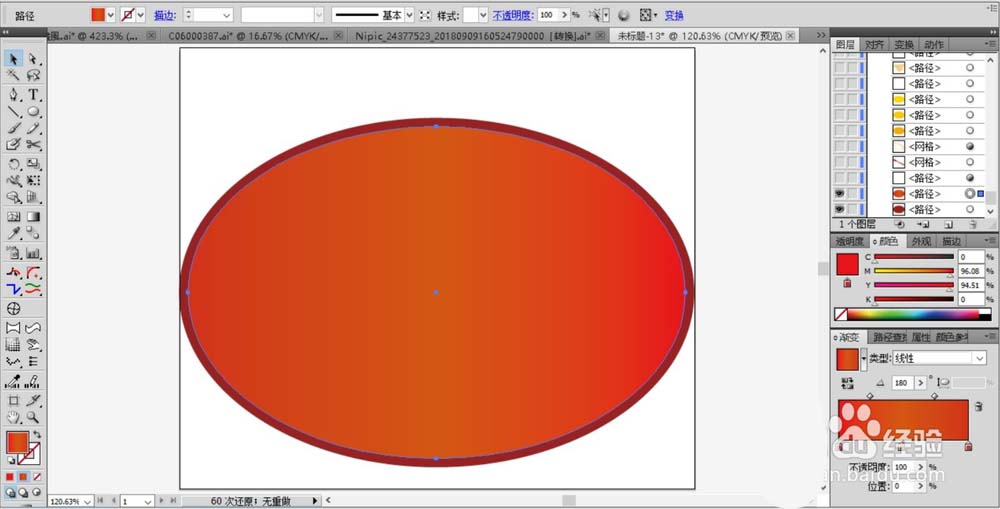1000x509 pixels.
Task: Open 样式 graphic style dropdown
Action: click(x=483, y=15)
